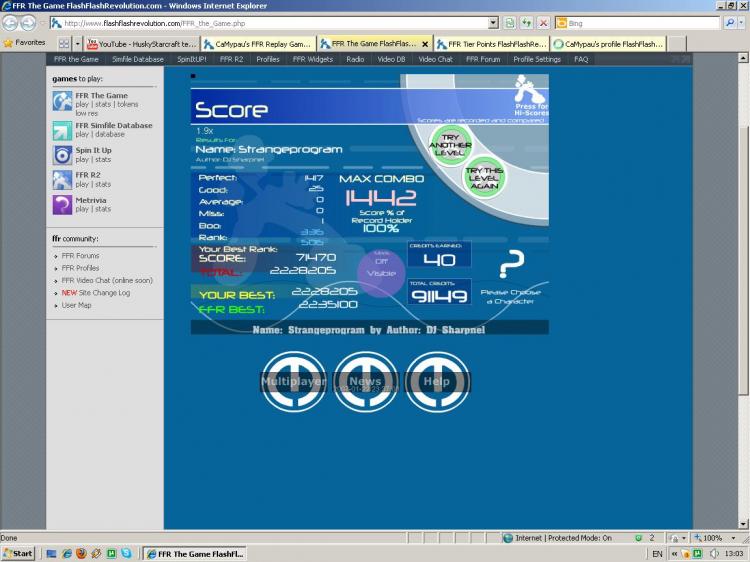Open the address bar URL dropdown

(493, 22)
